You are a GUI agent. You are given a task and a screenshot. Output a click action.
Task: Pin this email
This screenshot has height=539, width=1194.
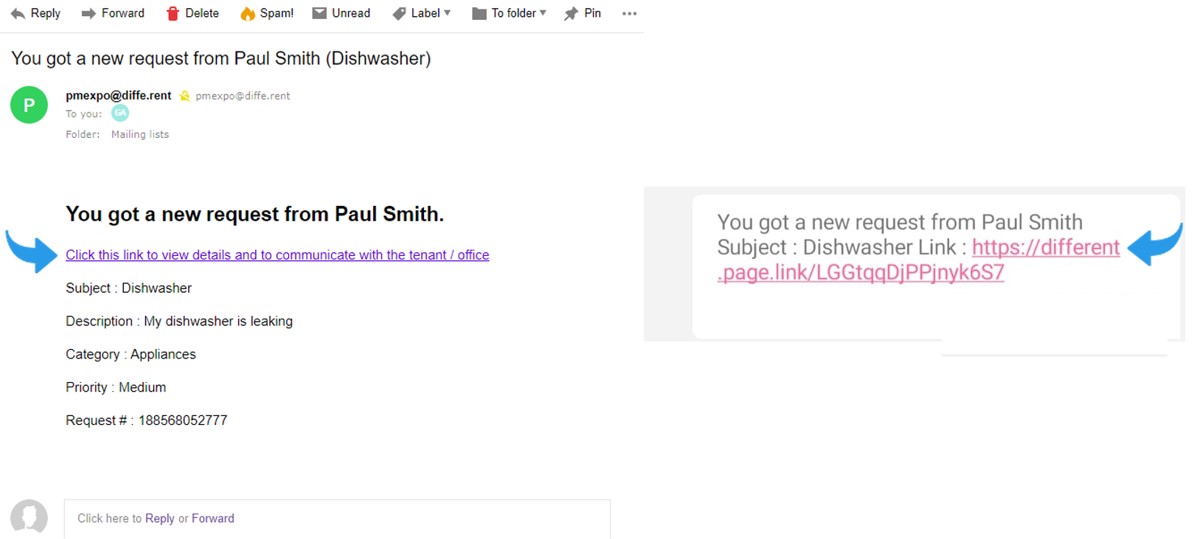coord(582,13)
